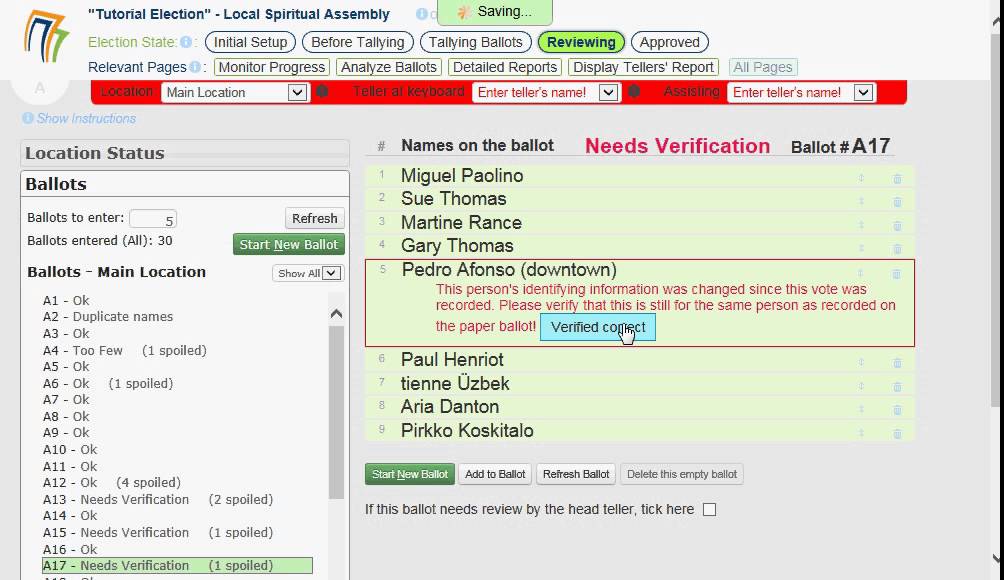
Task: Tick the head teller review checkbox
Action: point(709,510)
